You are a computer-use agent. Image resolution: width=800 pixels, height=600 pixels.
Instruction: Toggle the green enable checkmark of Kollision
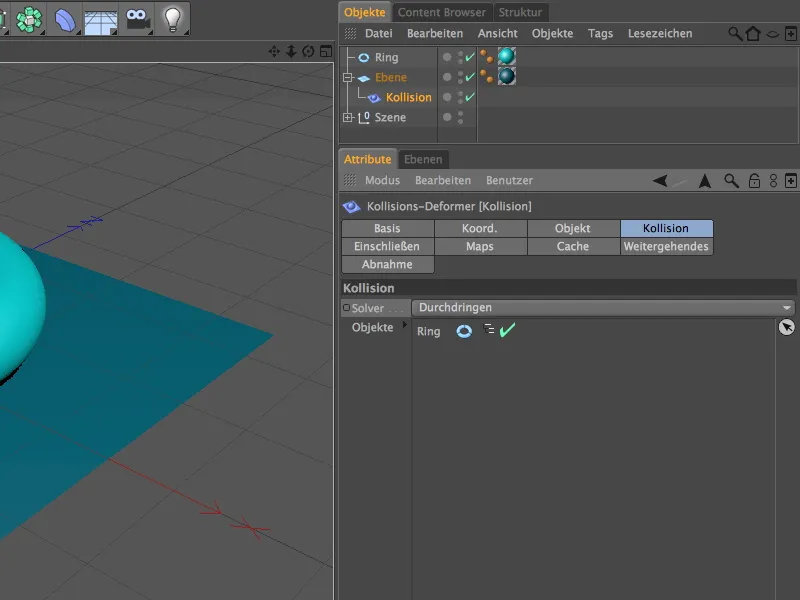click(x=468, y=97)
